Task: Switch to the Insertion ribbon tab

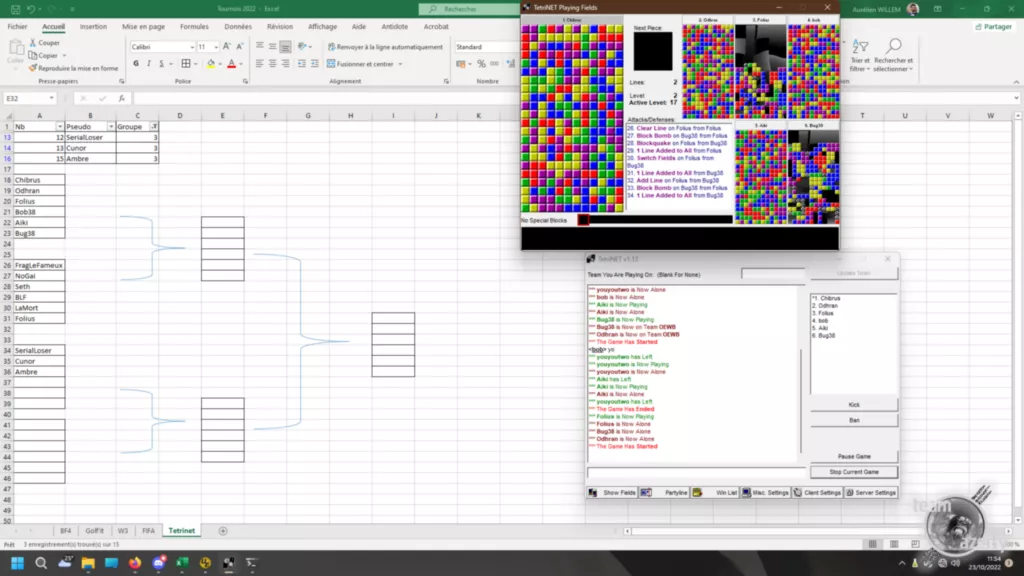Action: pos(93,27)
